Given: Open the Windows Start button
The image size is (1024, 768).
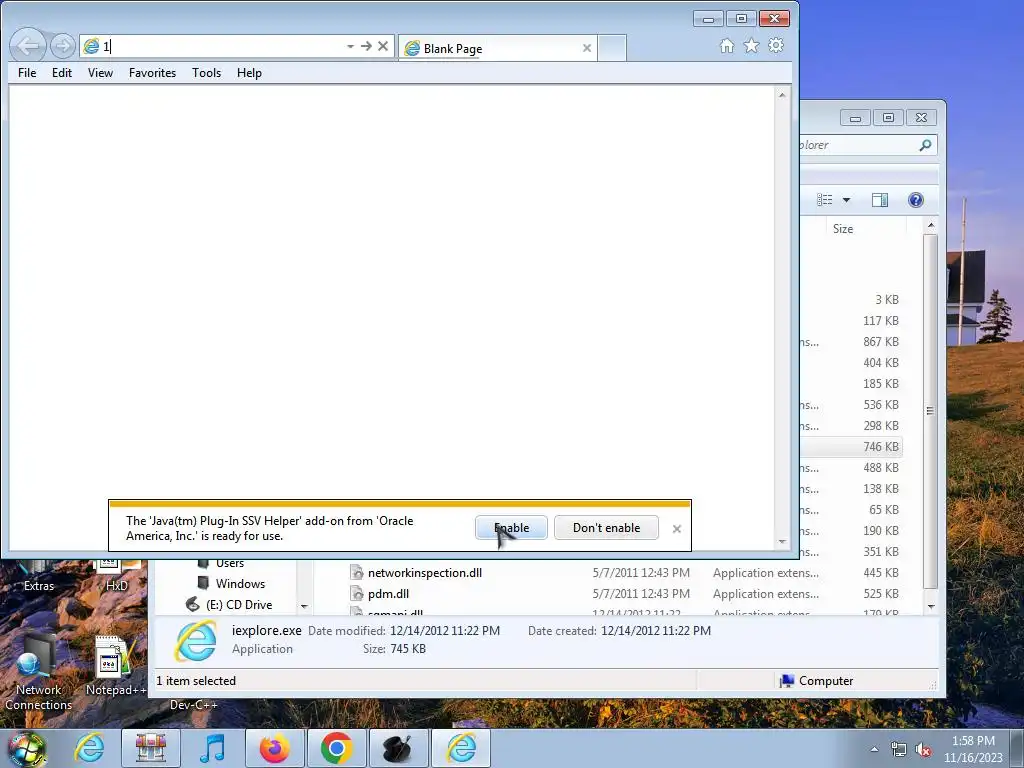Looking at the screenshot, I should [27, 748].
